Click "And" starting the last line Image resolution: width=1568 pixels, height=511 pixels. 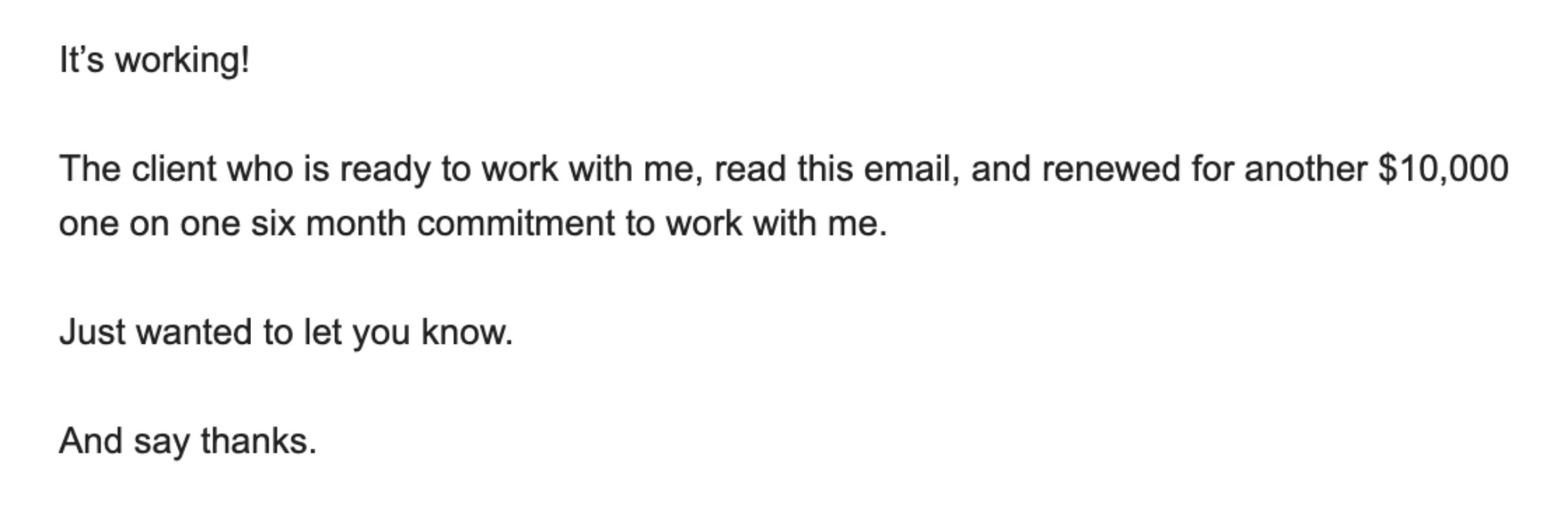[90, 442]
